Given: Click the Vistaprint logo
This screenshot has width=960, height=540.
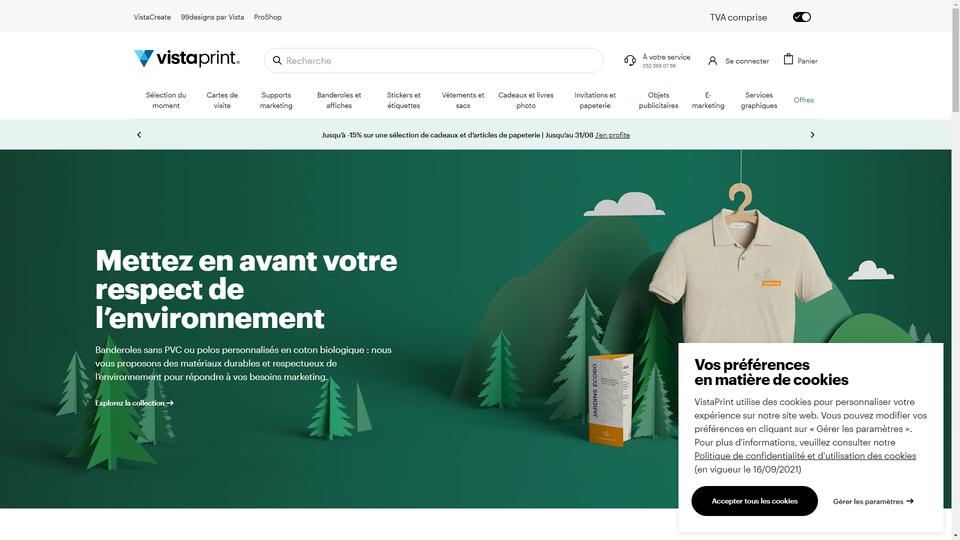Looking at the screenshot, I should coord(187,58).
